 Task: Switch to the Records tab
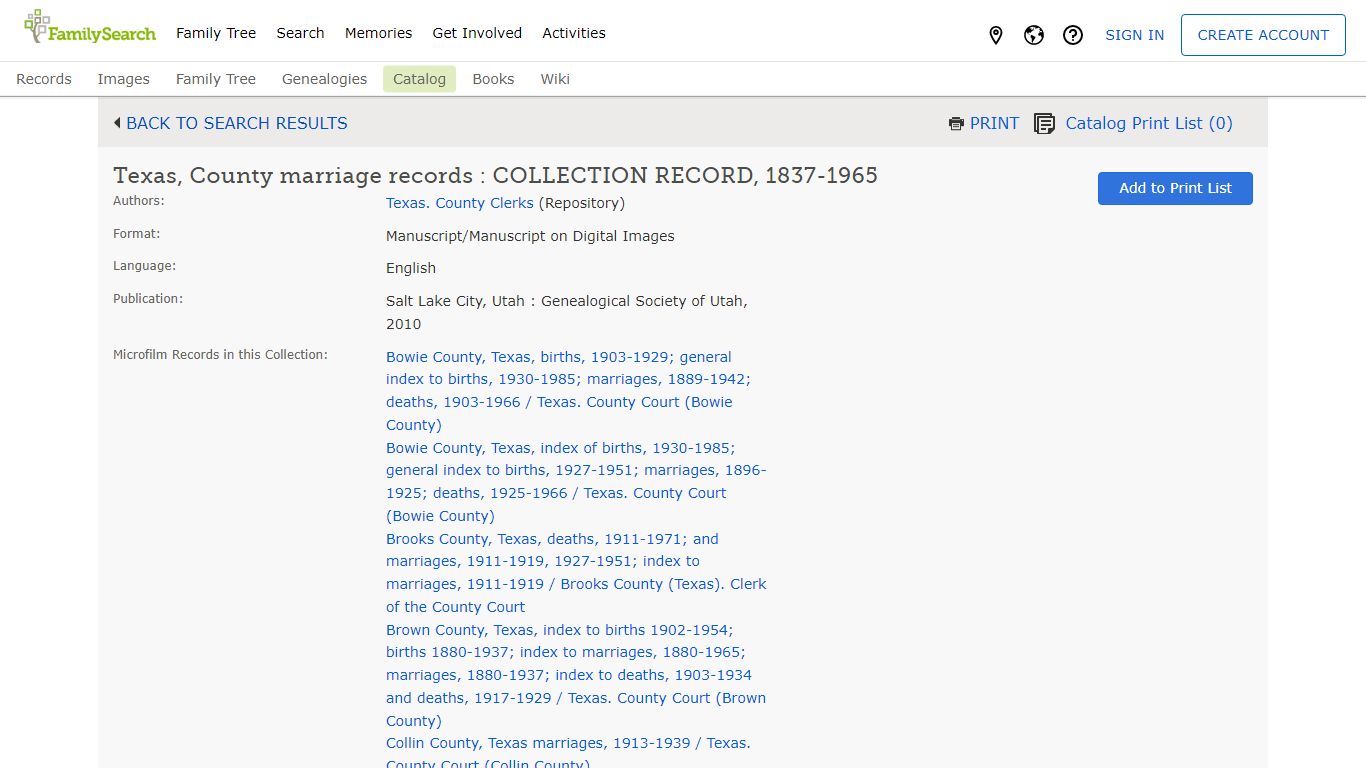point(44,79)
